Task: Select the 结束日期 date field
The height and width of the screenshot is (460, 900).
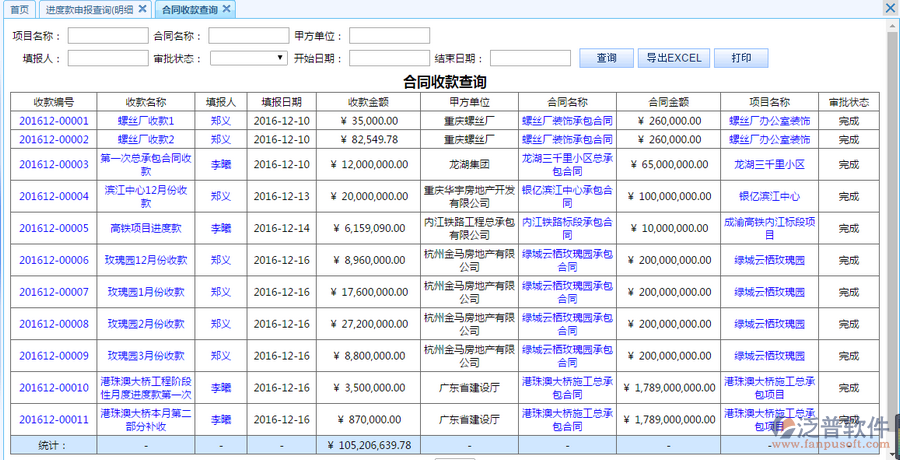Action: [x=530, y=58]
